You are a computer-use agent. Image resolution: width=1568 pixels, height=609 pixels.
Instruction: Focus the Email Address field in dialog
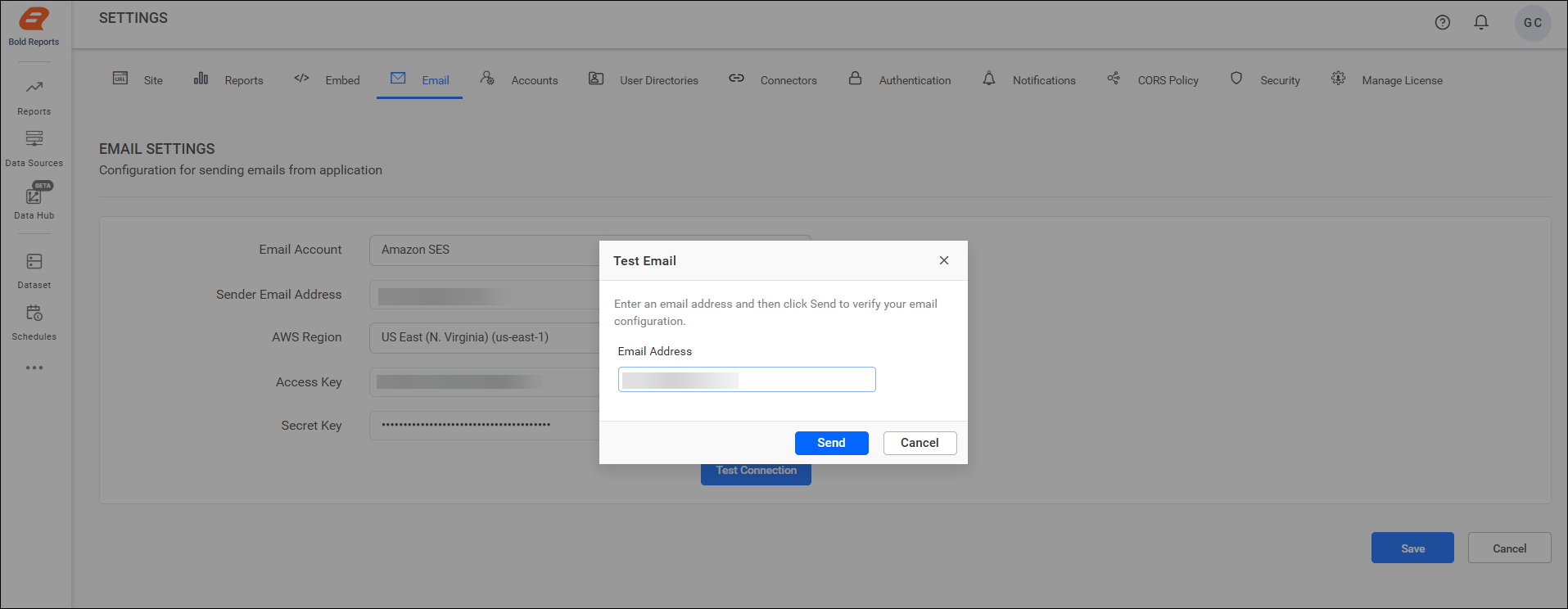click(747, 380)
